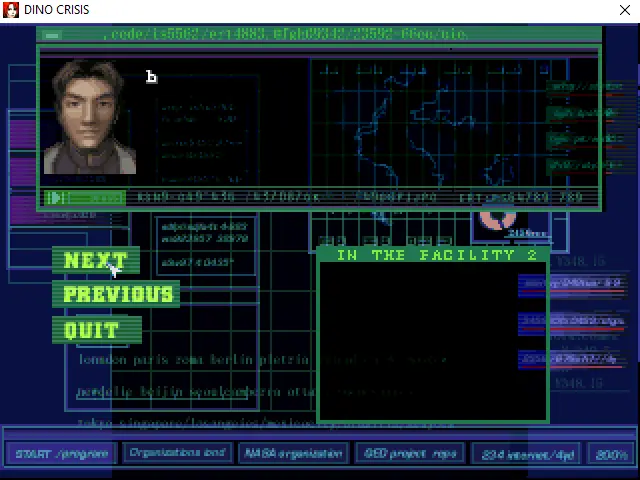Click the START /program taskbar item
Screen dimensions: 640x480
pos(61,453)
